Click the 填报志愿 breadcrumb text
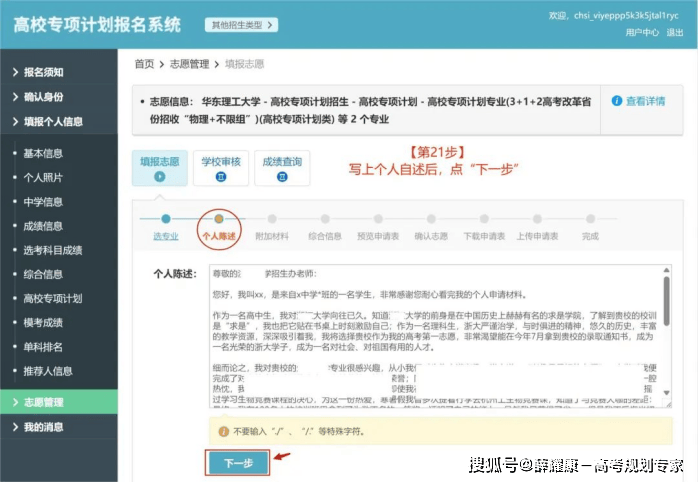698x482 pixels. click(244, 64)
